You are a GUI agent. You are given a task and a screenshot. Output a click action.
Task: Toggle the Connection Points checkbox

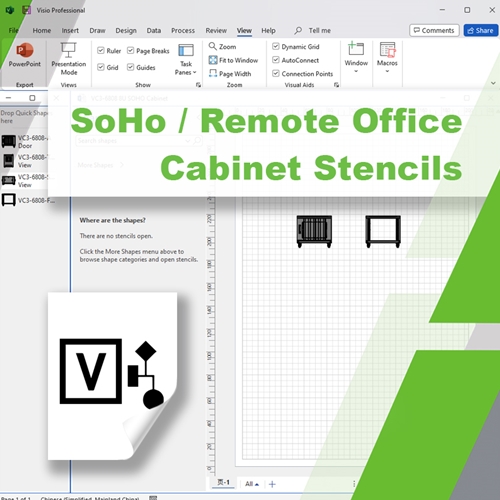tap(276, 73)
